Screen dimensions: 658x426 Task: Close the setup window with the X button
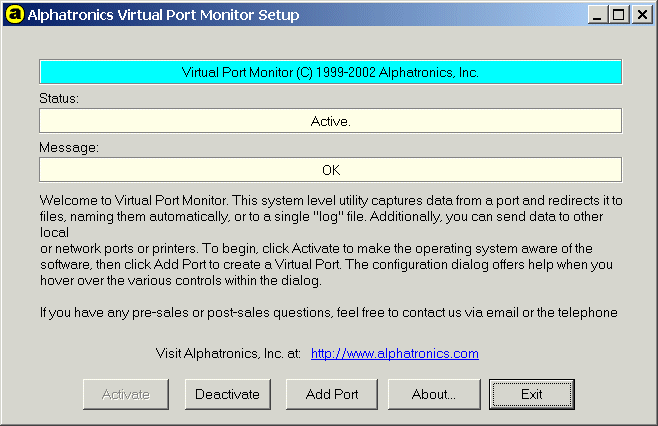(x=641, y=15)
